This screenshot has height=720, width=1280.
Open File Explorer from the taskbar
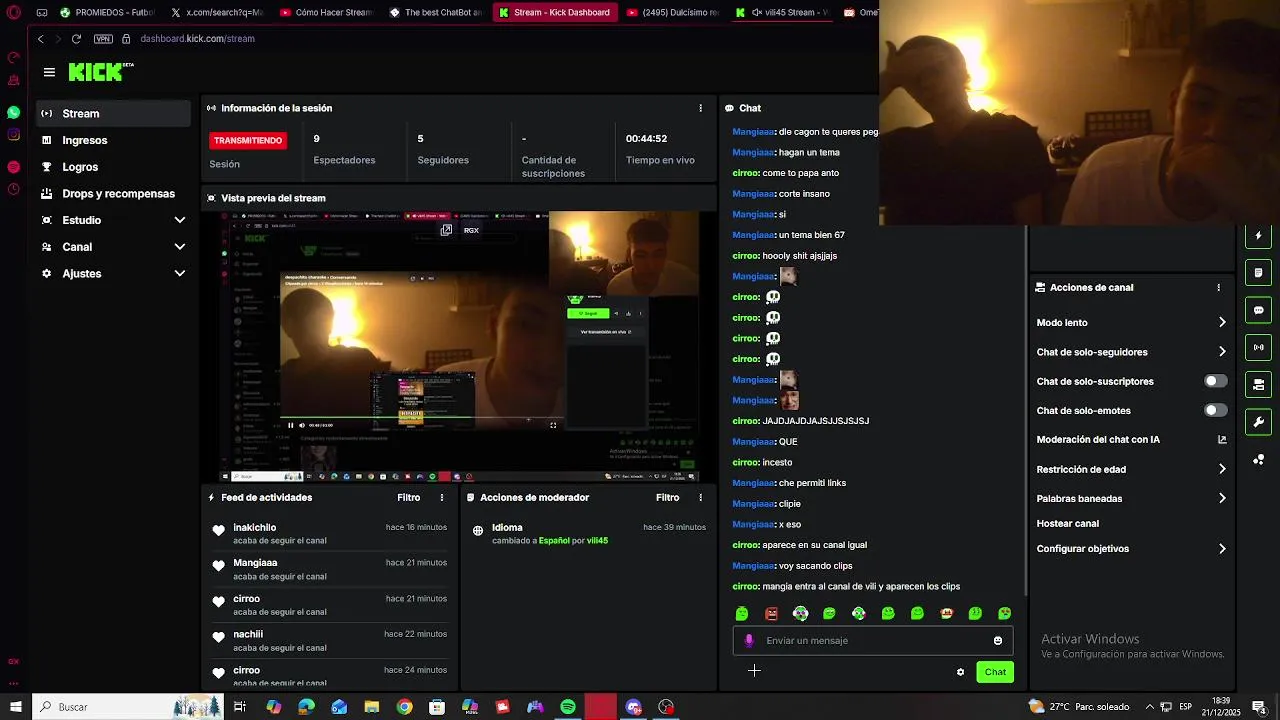pyautogui.click(x=371, y=707)
